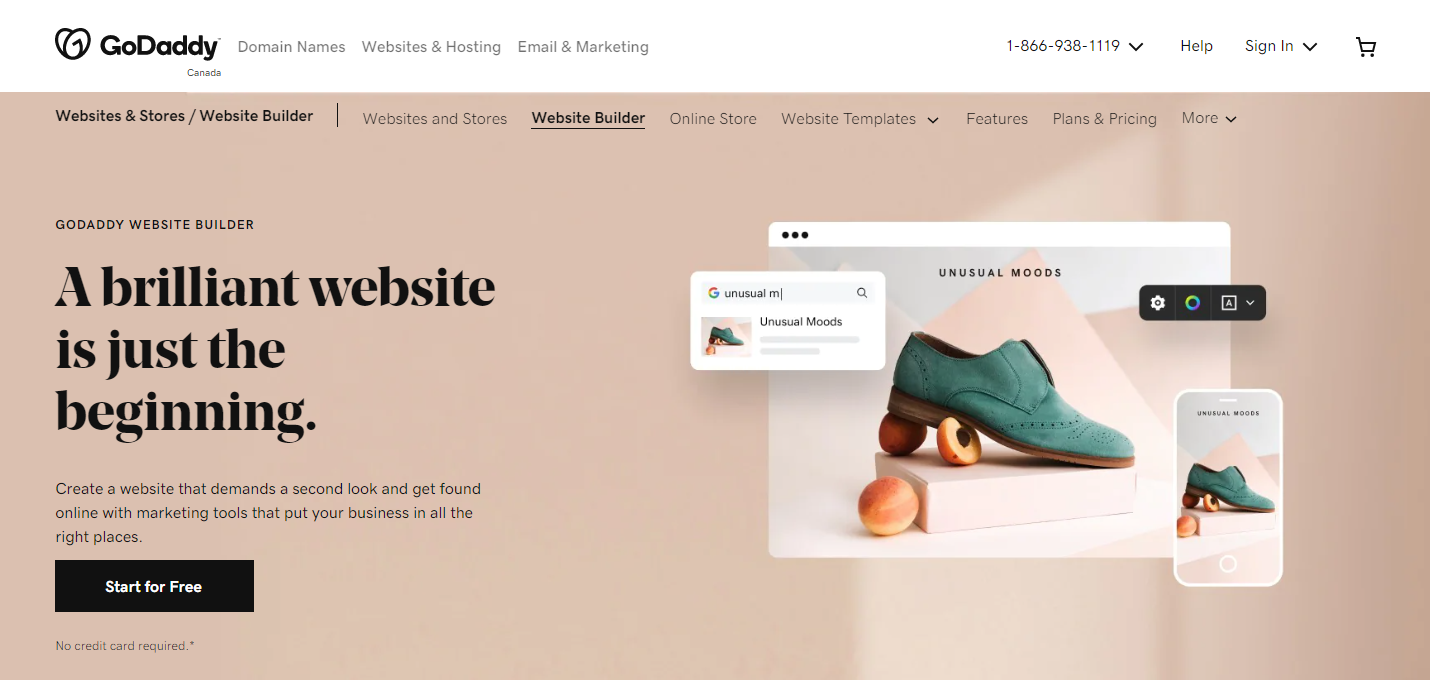Viewport: 1430px width, 680px height.
Task: Click the Google G logo
Action: click(714, 293)
